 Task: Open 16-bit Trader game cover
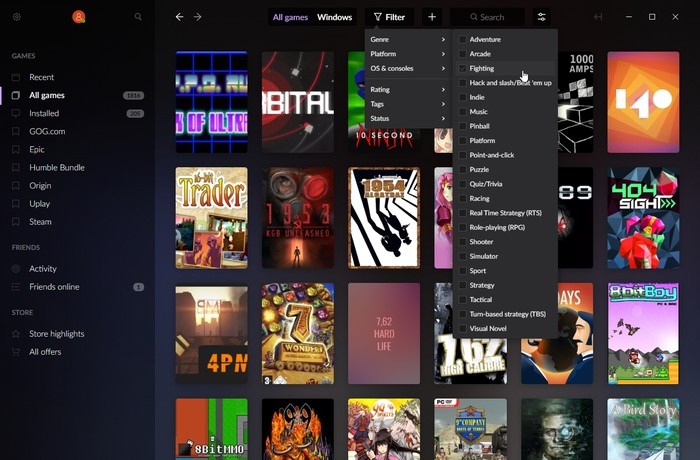tap(212, 218)
